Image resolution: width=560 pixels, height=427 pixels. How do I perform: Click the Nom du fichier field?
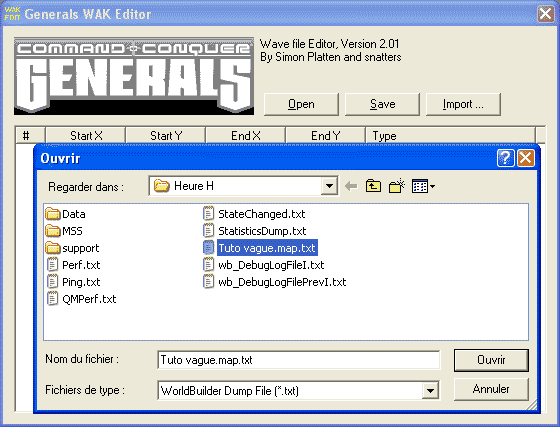pos(299,360)
